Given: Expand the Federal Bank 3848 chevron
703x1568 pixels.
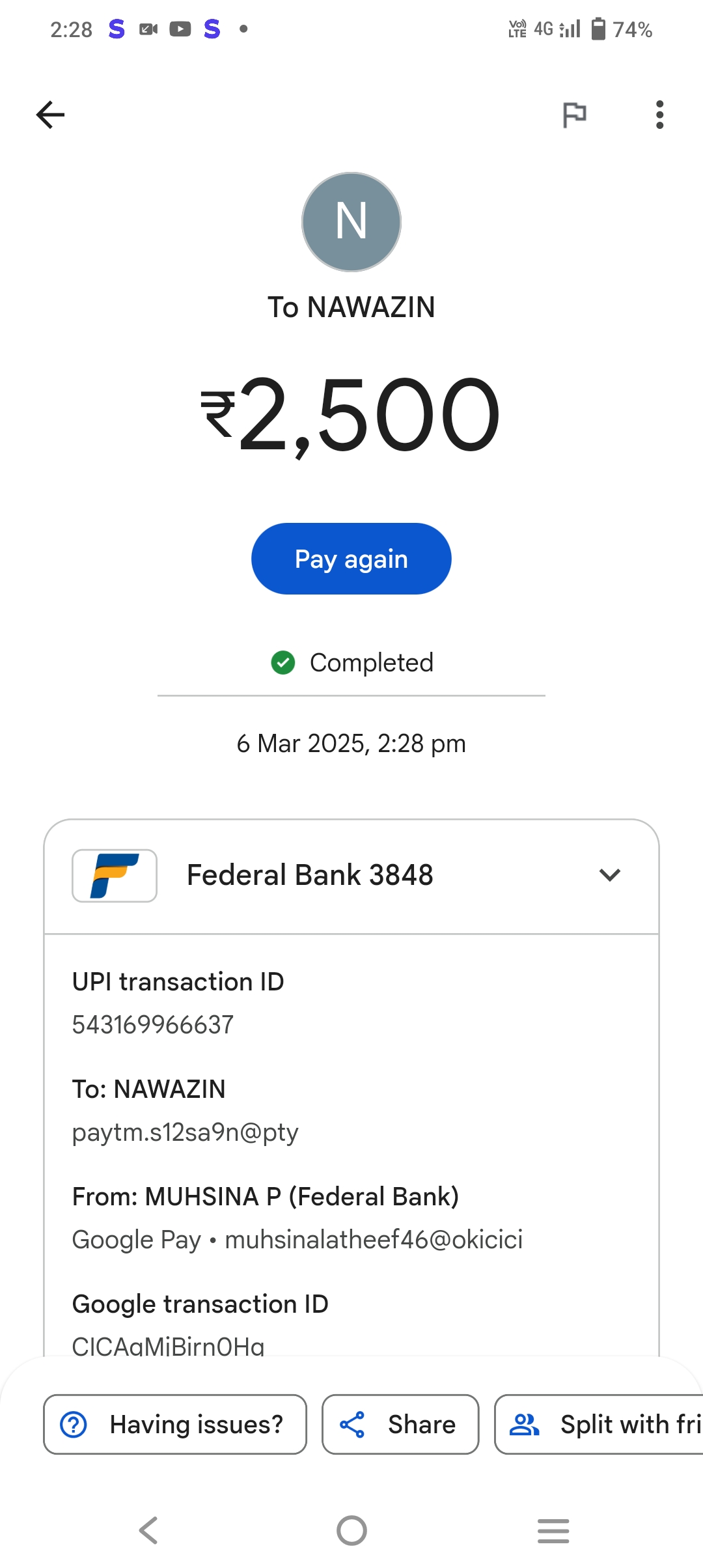Looking at the screenshot, I should [x=609, y=875].
